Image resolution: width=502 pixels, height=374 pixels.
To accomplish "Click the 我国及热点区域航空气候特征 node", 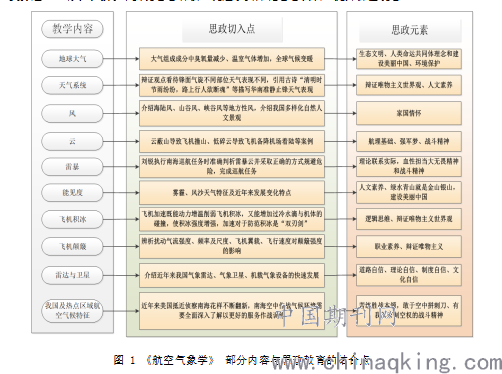I will (x=72, y=310).
